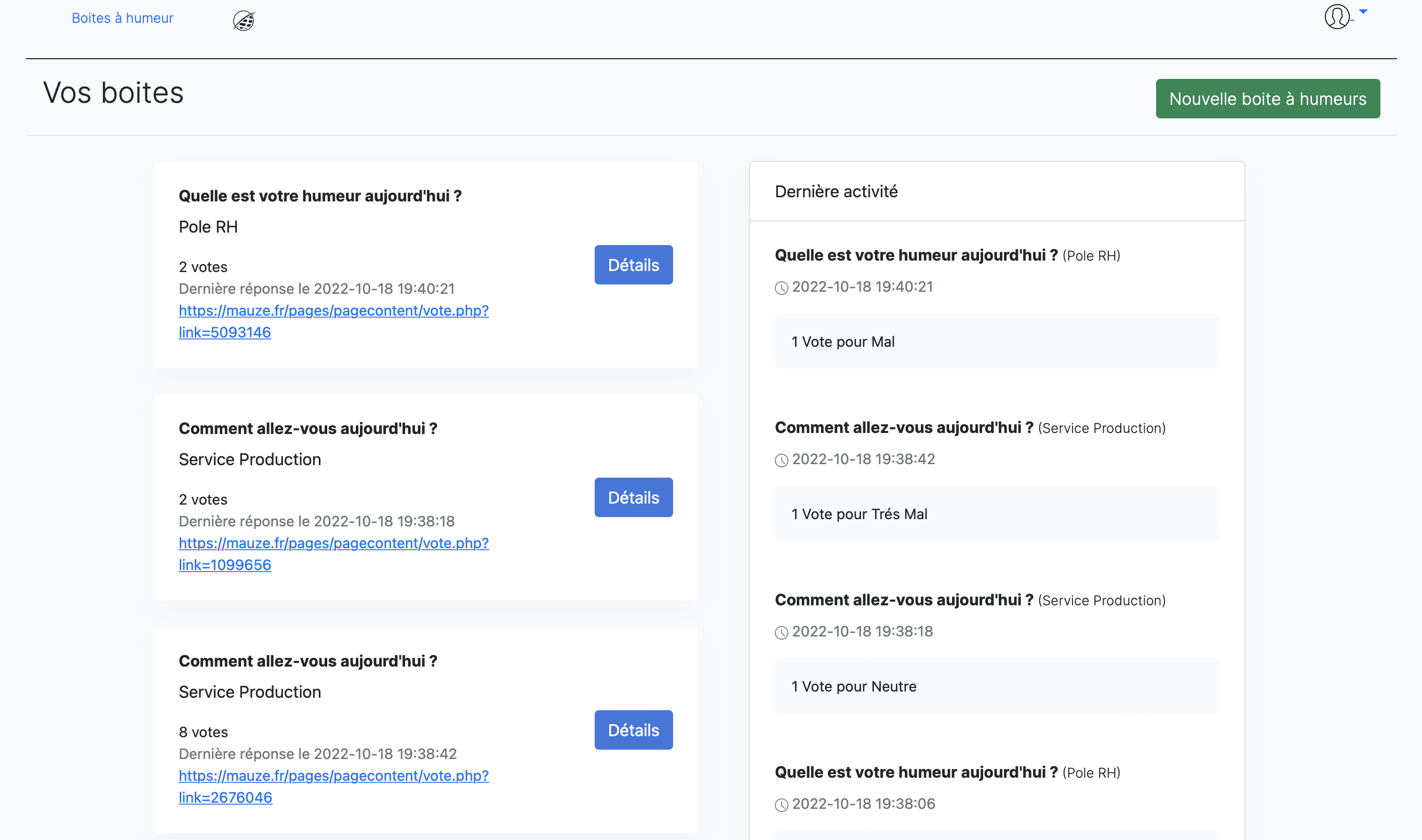Open the Boites à humeur nav link
Image resolution: width=1422 pixels, height=840 pixels.
click(122, 18)
